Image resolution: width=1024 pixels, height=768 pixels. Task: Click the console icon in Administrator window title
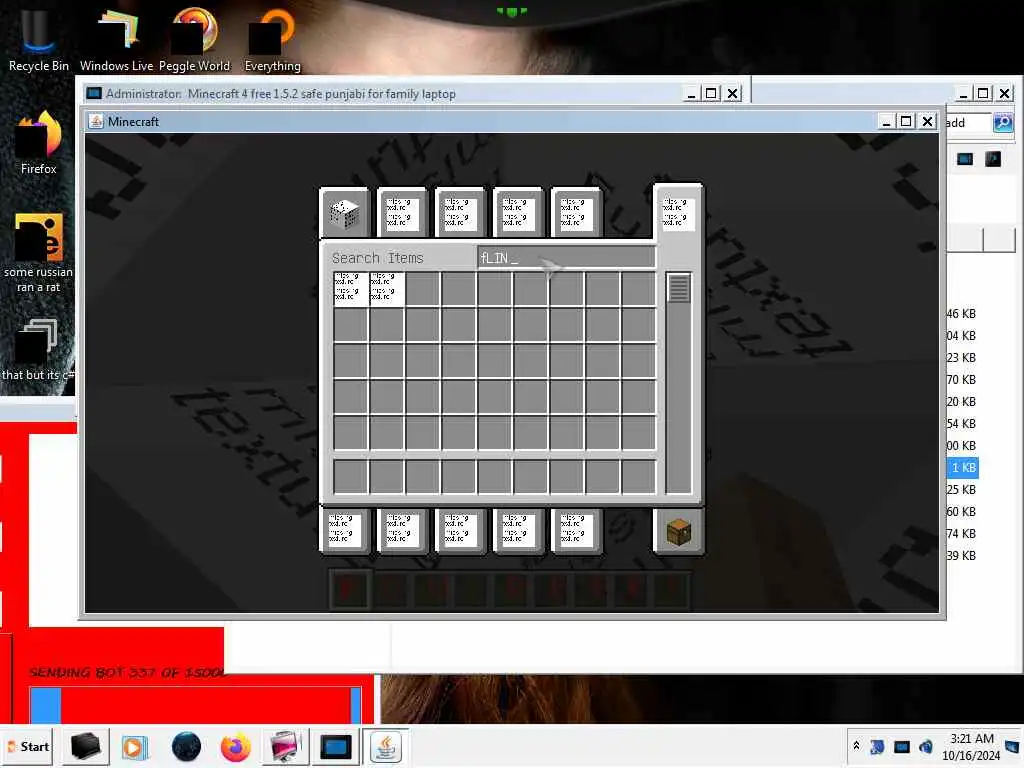click(x=95, y=93)
